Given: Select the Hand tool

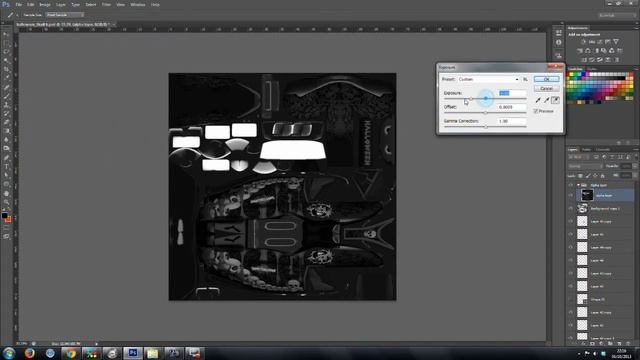Looking at the screenshot, I should coord(6,193).
